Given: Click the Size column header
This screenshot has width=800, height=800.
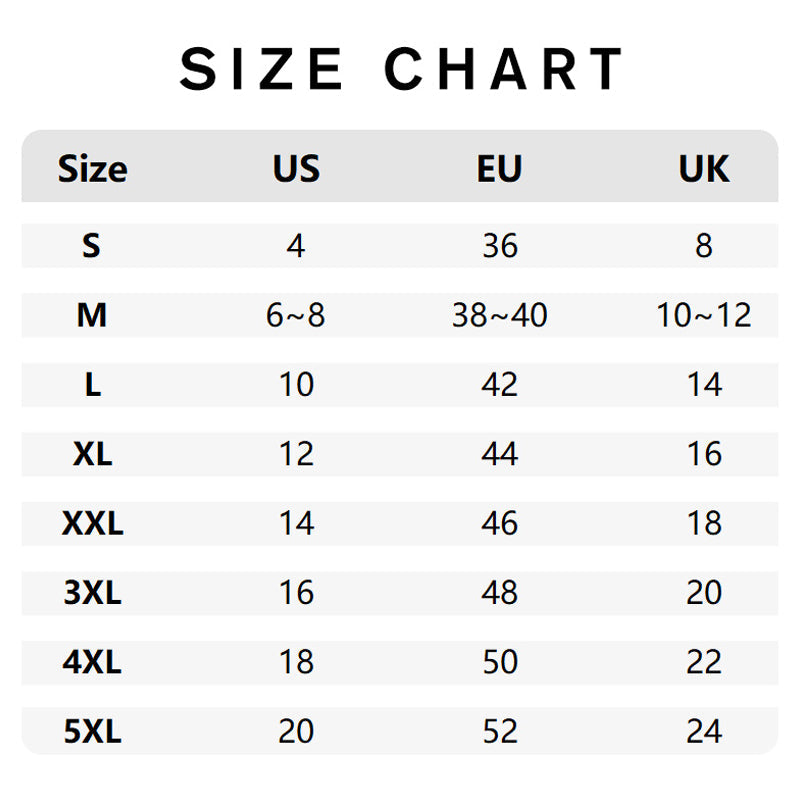Looking at the screenshot, I should pos(92,169).
